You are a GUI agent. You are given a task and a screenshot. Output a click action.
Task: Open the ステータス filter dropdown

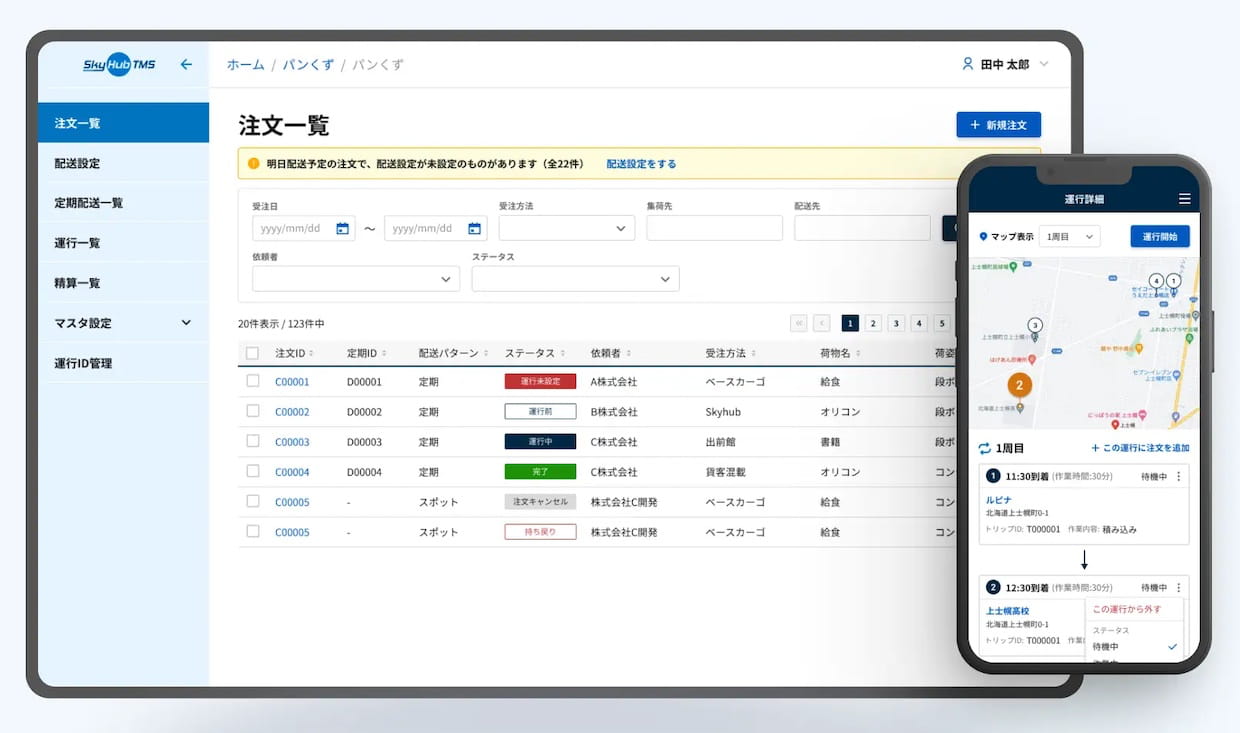(x=575, y=279)
